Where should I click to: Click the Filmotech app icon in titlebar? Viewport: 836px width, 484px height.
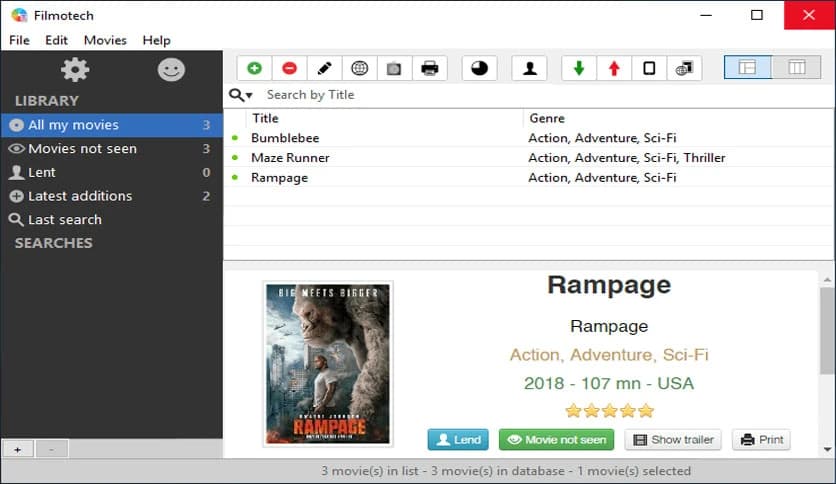pos(19,15)
